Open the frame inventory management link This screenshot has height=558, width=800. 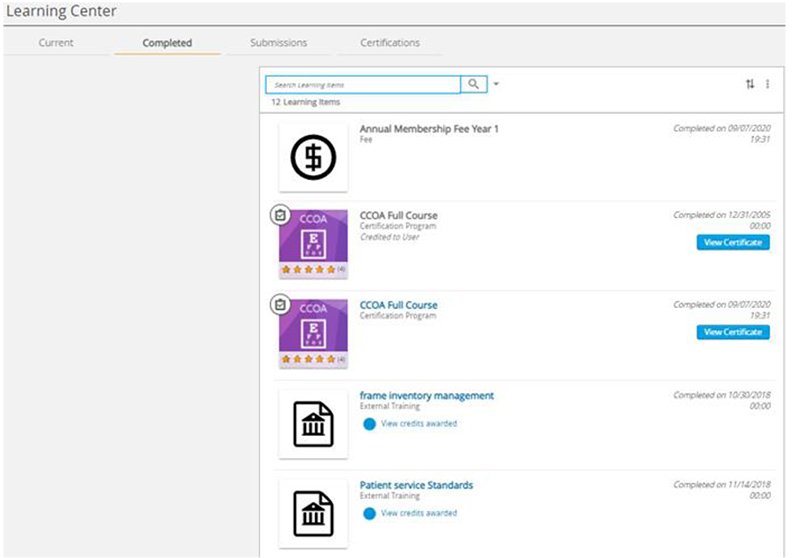(x=427, y=395)
